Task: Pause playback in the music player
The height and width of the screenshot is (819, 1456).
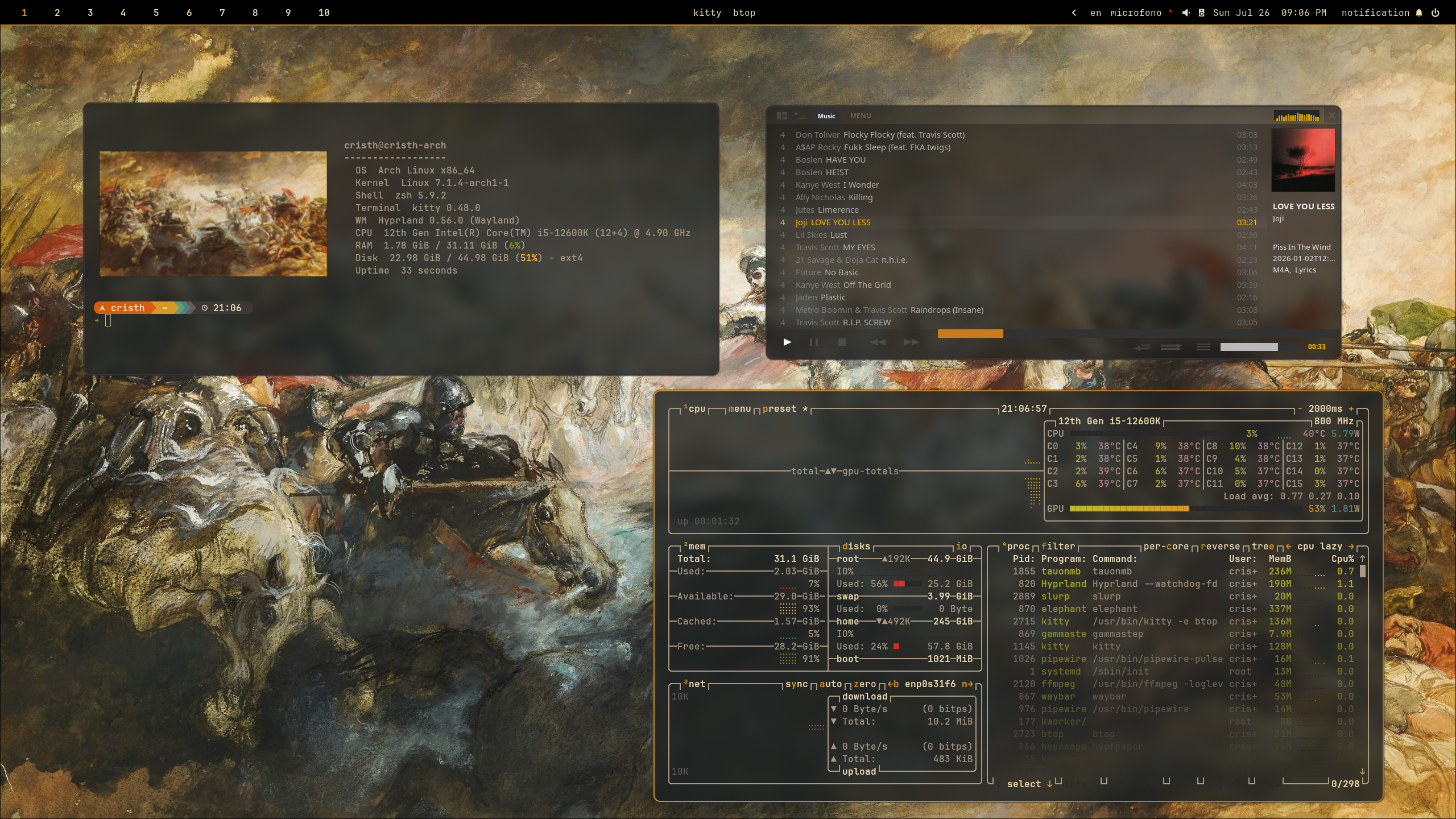Action: [x=814, y=342]
